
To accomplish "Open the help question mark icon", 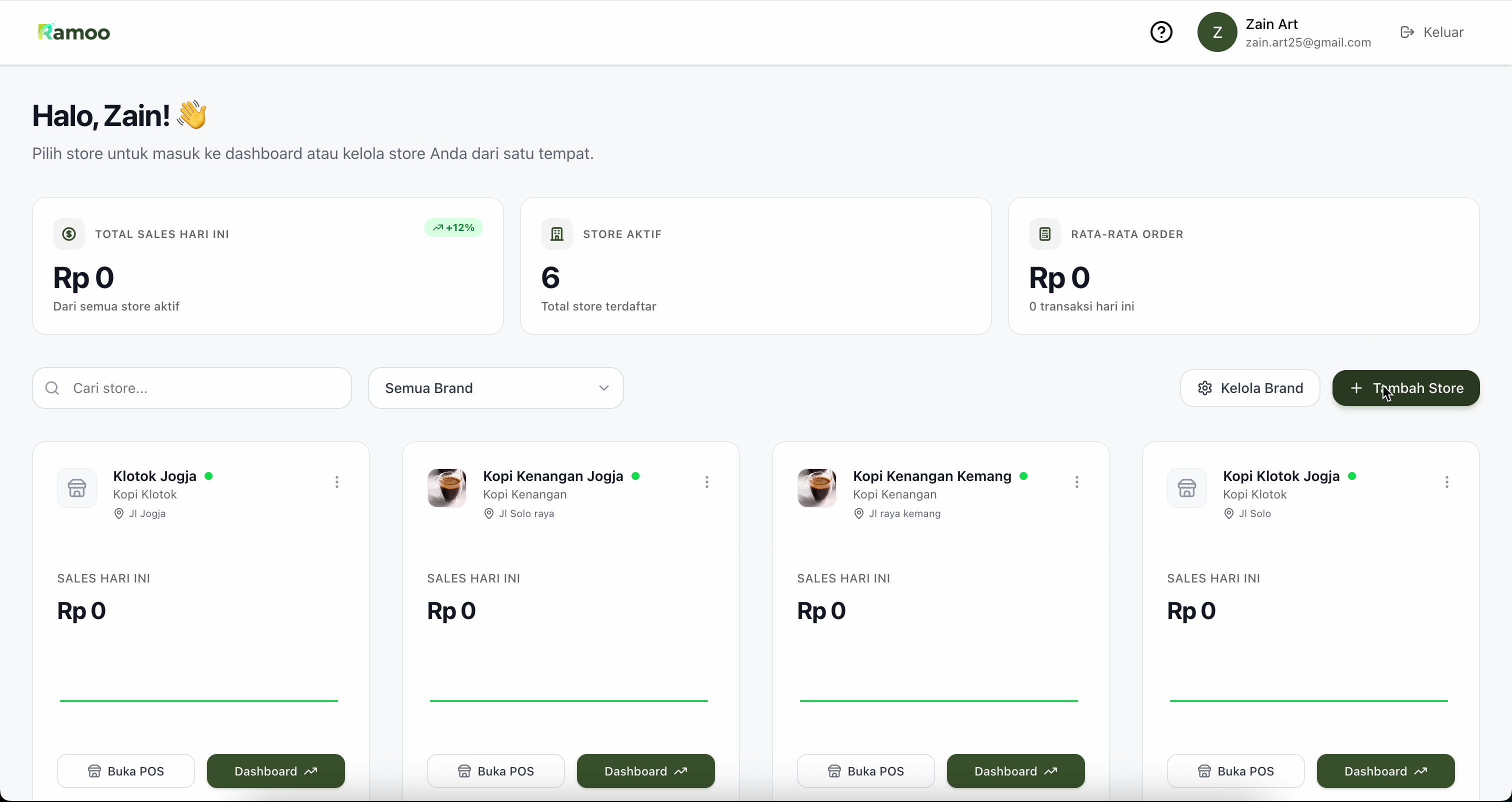I will pyautogui.click(x=1161, y=32).
